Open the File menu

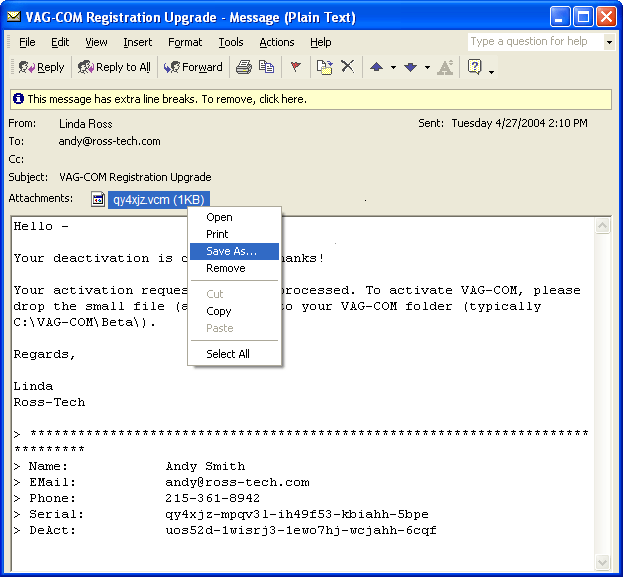27,42
